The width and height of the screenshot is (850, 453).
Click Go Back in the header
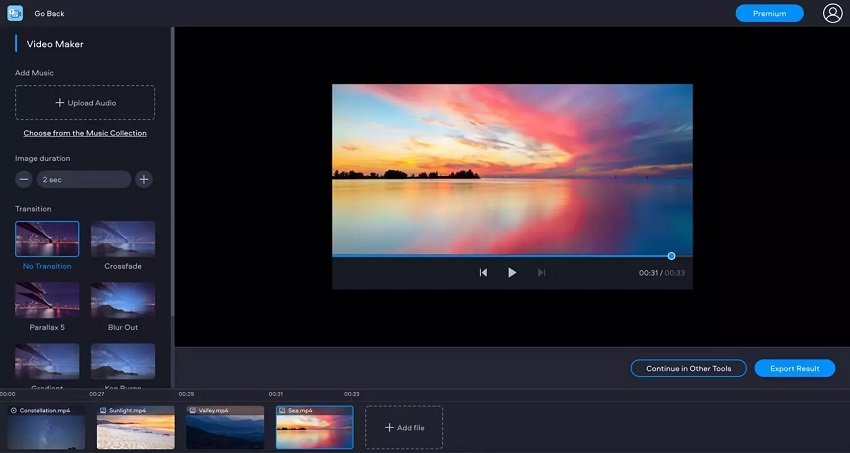pos(49,14)
